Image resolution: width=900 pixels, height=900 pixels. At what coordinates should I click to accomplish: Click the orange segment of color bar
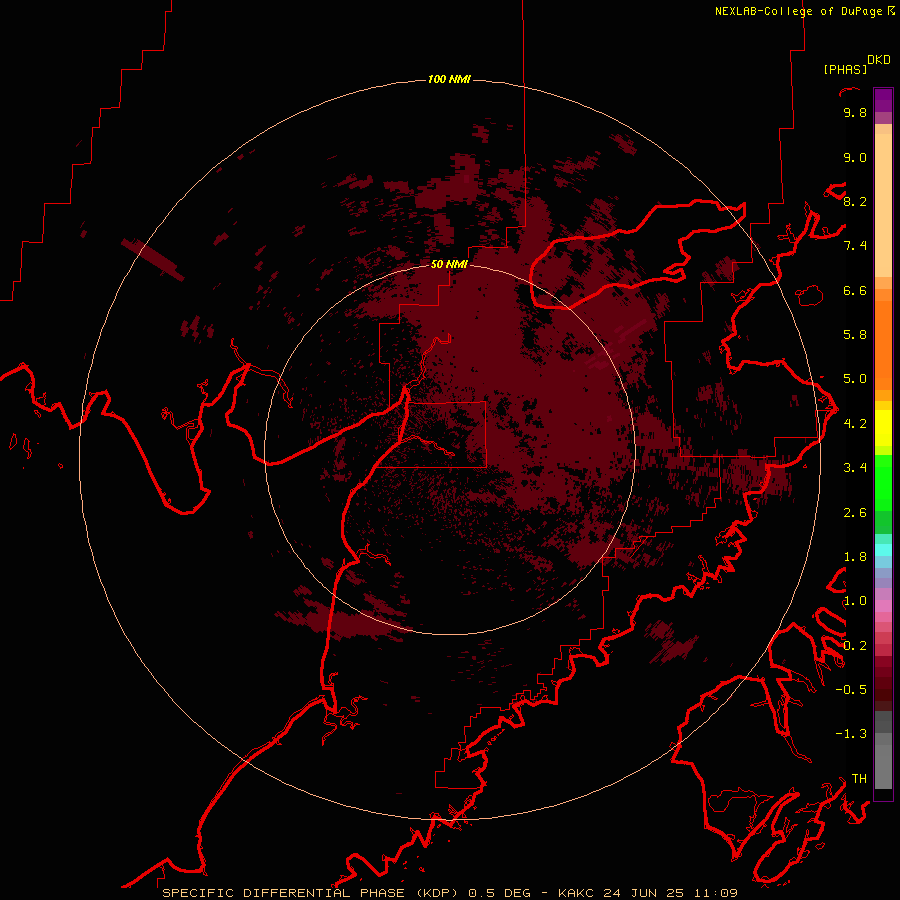tap(883, 344)
